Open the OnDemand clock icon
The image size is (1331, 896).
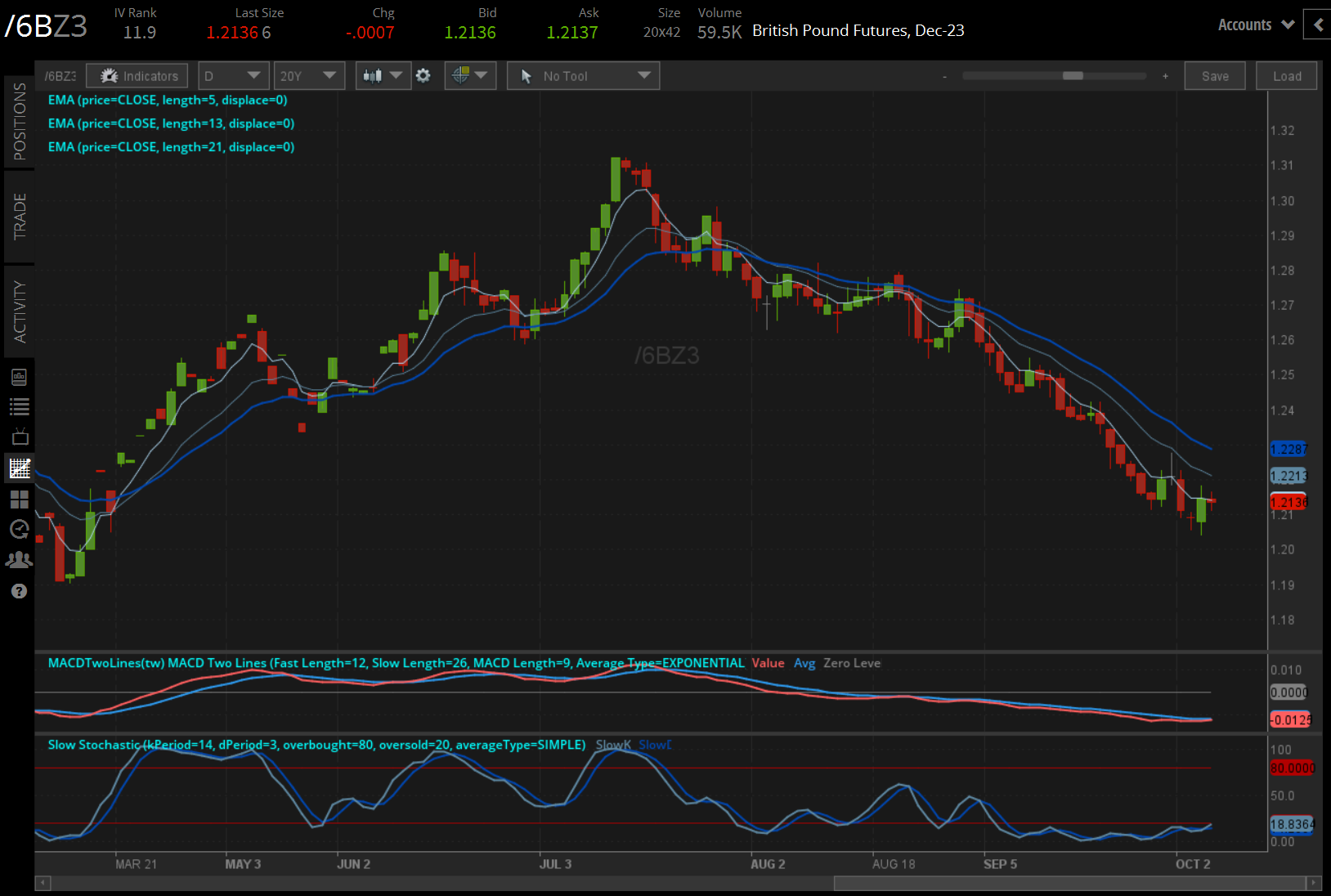point(19,529)
